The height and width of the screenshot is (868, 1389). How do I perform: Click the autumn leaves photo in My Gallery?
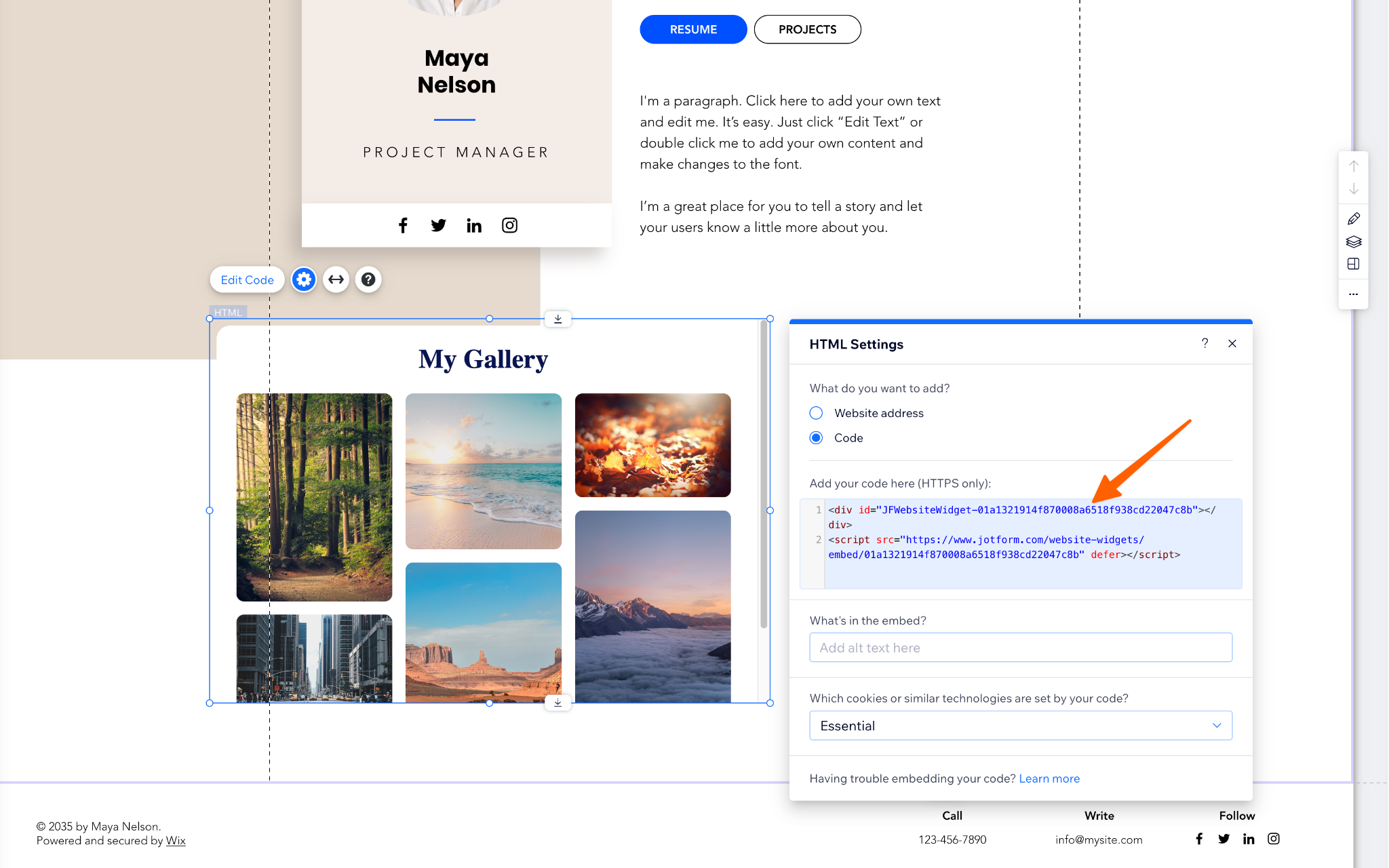(x=653, y=445)
